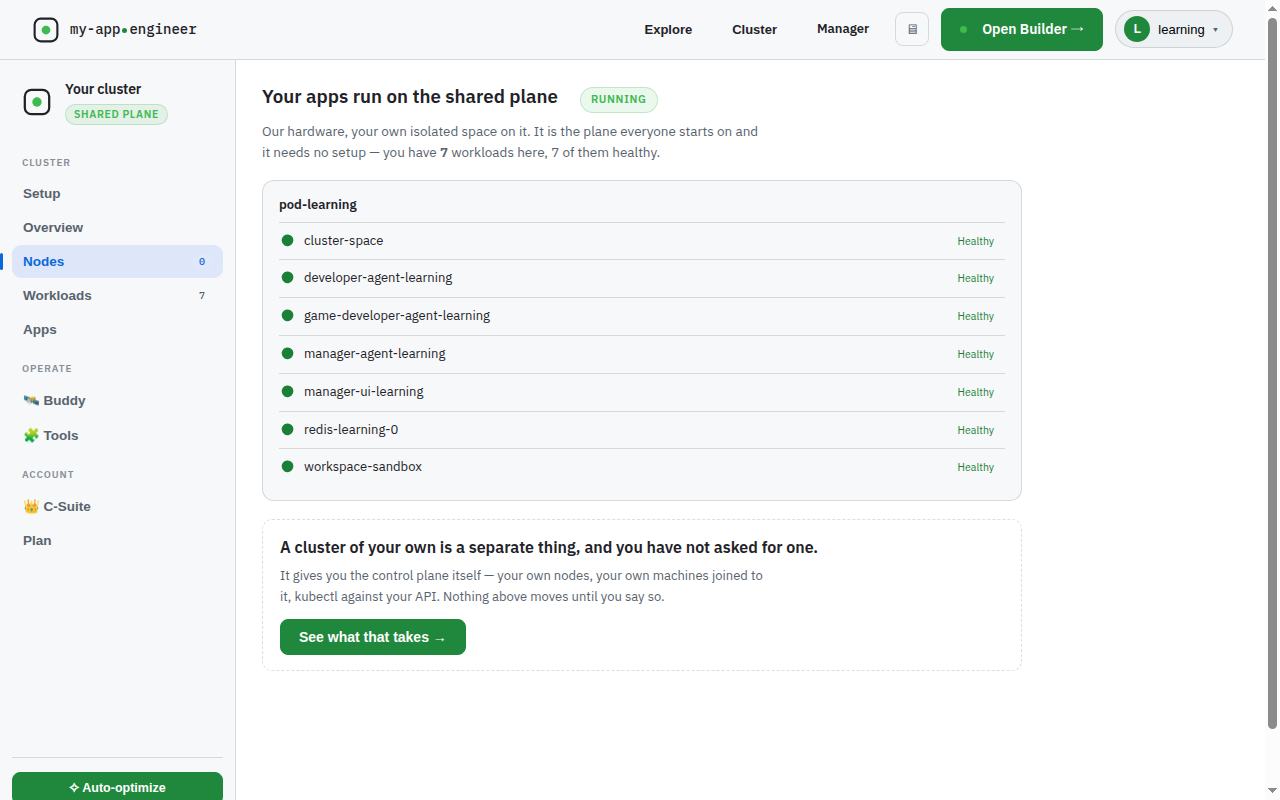Click the status dot for workspace-sandbox
Screen dimensions: 1280x800
coord(287,466)
